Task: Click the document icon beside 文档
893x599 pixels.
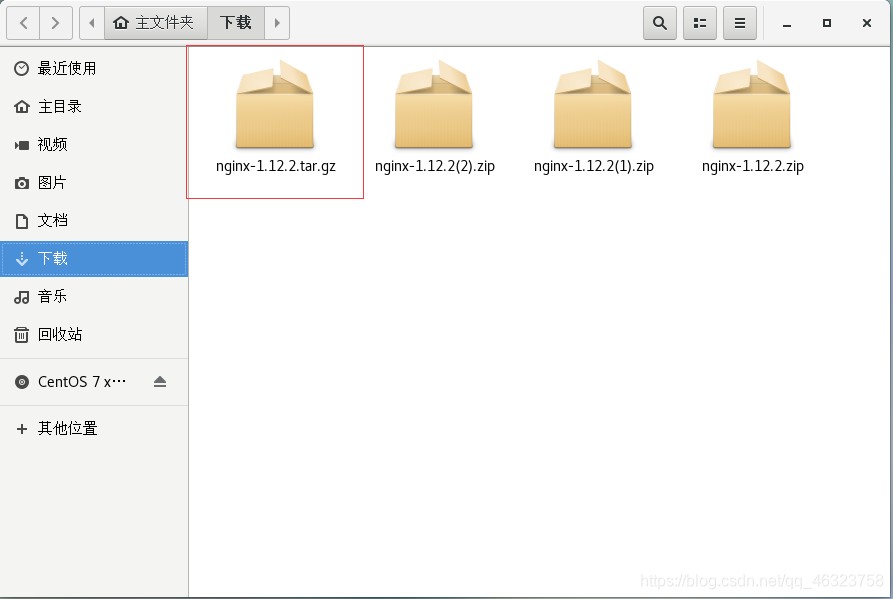Action: pyautogui.click(x=22, y=221)
